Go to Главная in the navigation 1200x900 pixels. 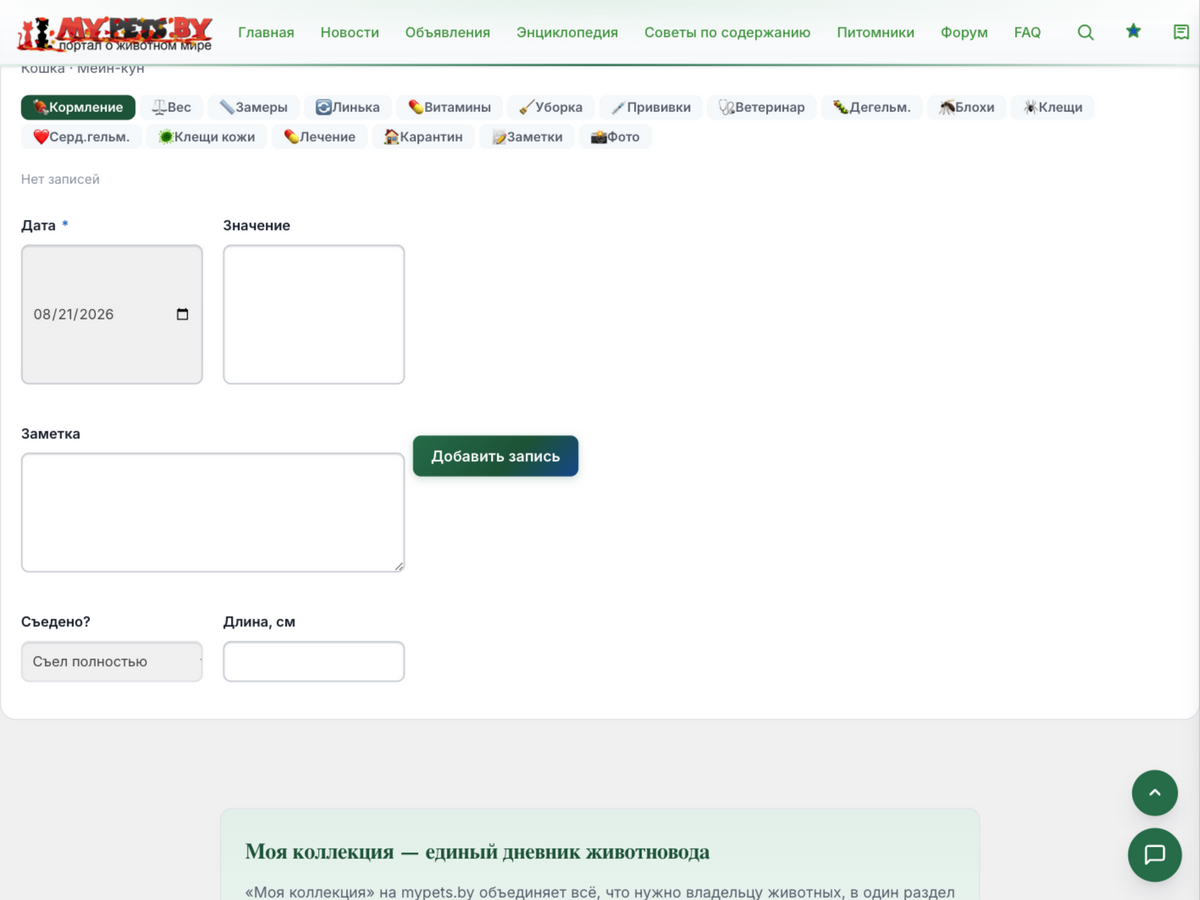266,32
